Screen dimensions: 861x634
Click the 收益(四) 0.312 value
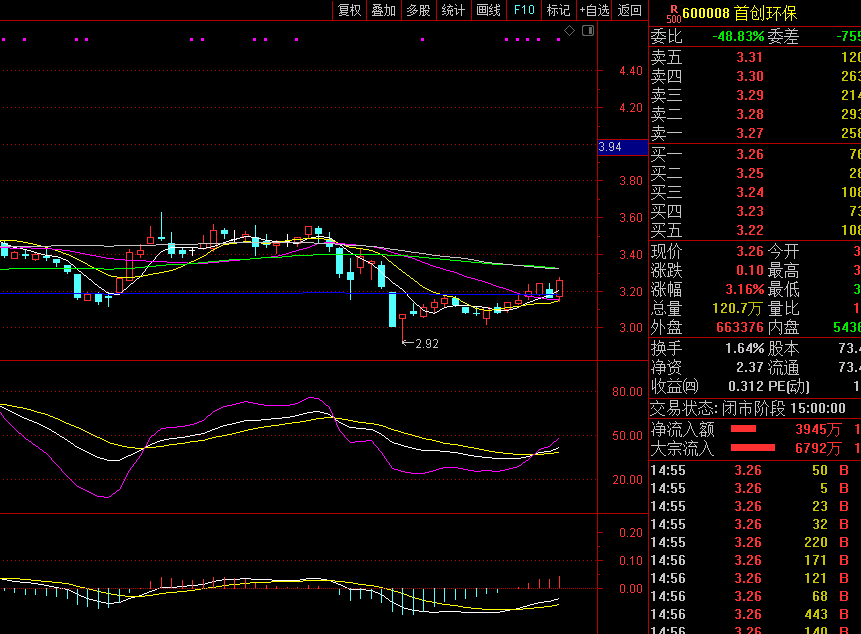(x=746, y=386)
